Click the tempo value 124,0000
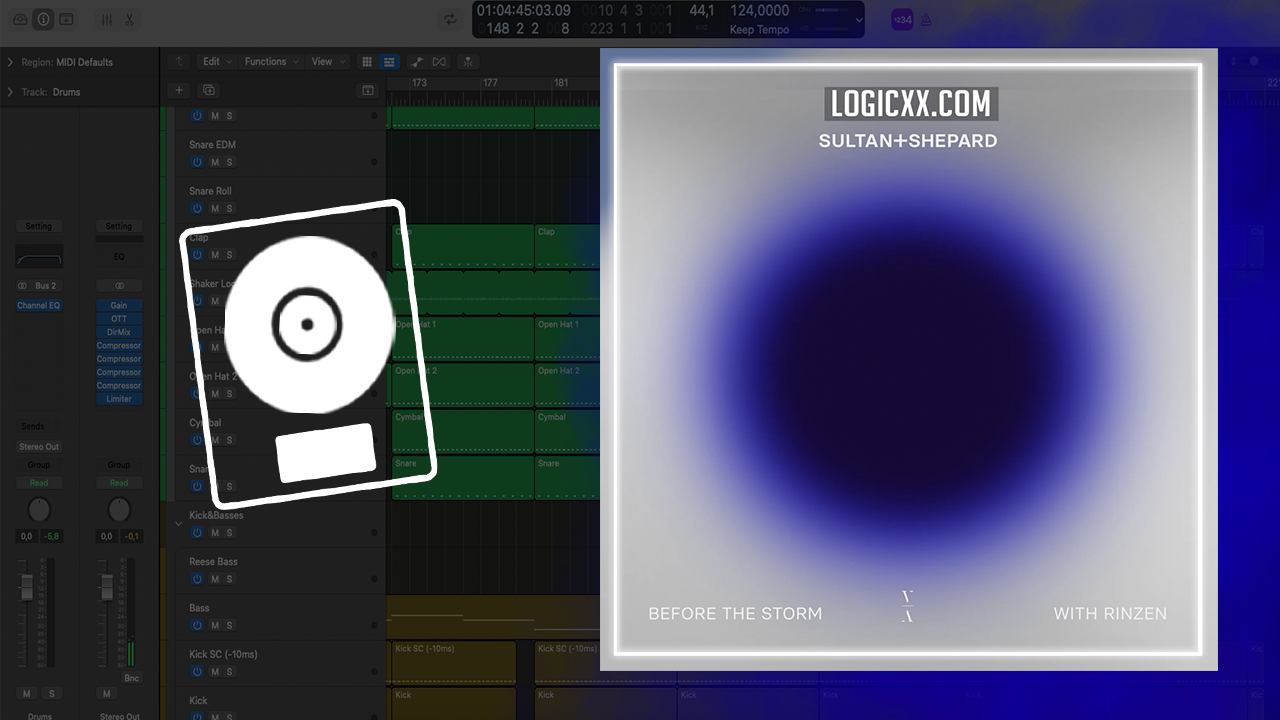Screen dimensions: 1280x720 coord(760,11)
